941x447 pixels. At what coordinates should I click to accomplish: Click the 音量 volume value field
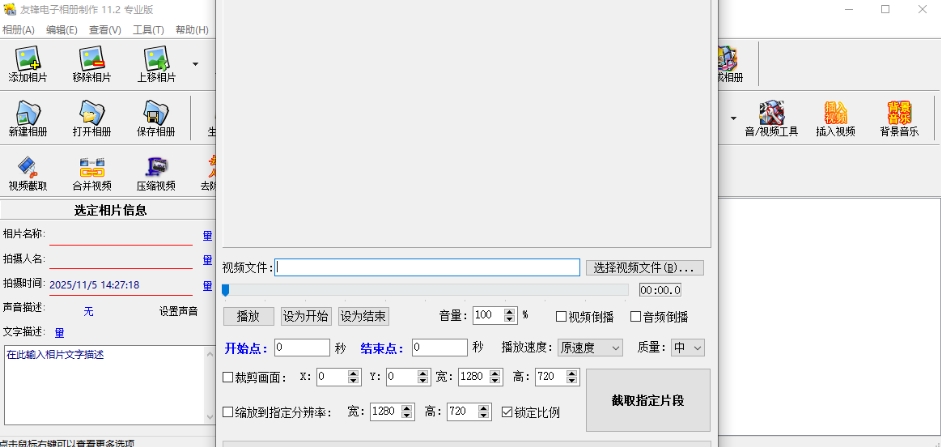[x=489, y=315]
